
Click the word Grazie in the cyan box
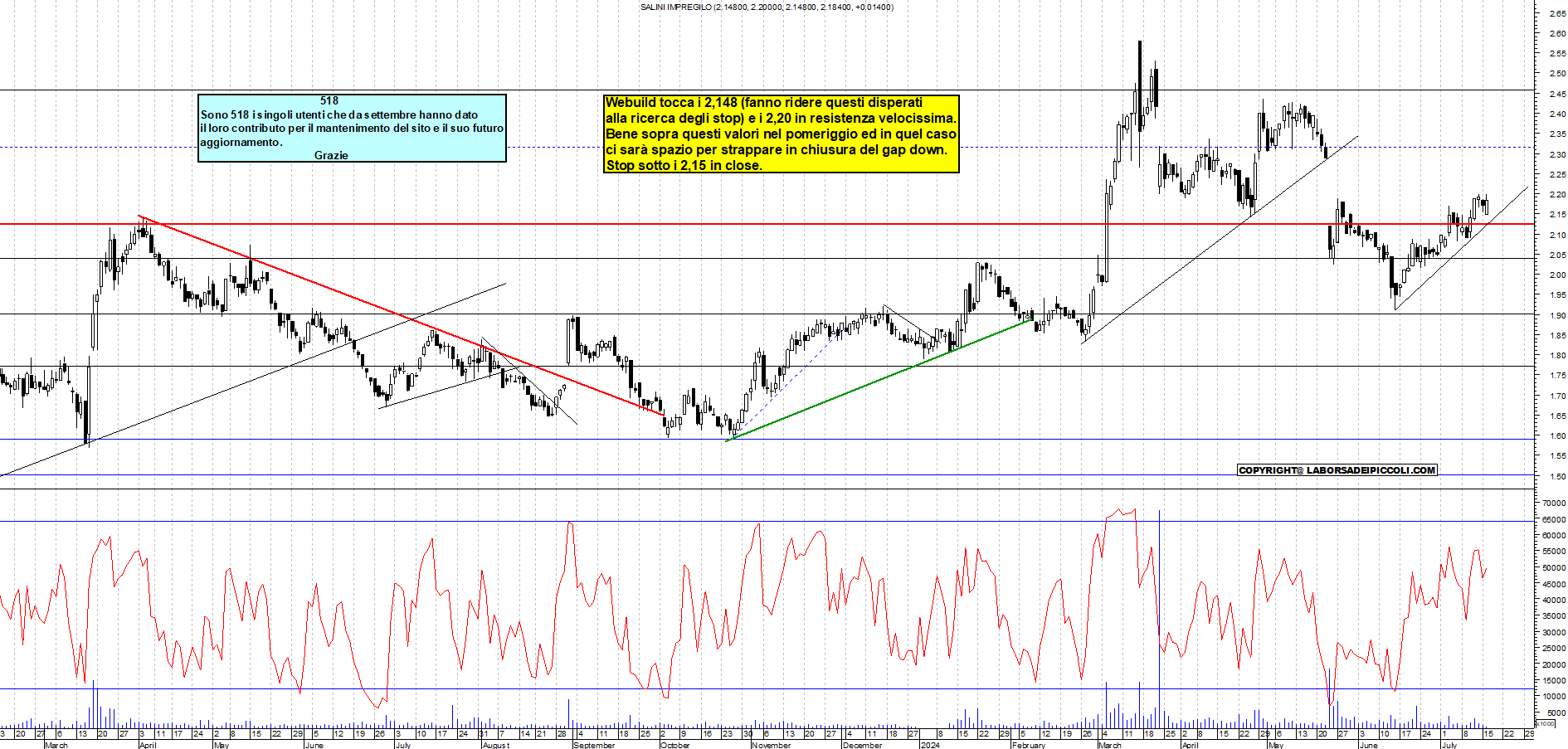331,155
